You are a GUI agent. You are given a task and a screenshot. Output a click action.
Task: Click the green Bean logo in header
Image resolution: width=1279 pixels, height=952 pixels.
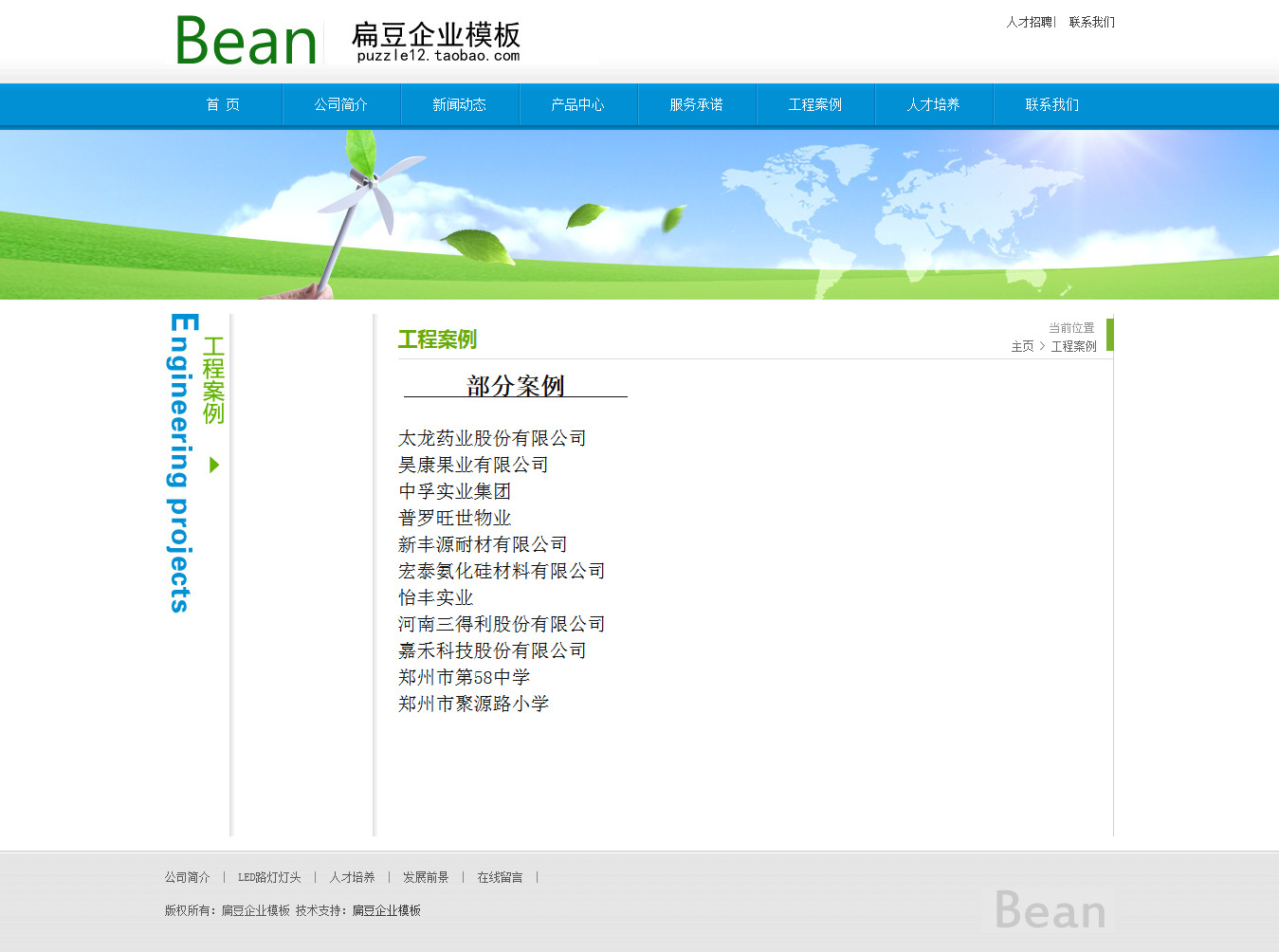click(x=246, y=42)
